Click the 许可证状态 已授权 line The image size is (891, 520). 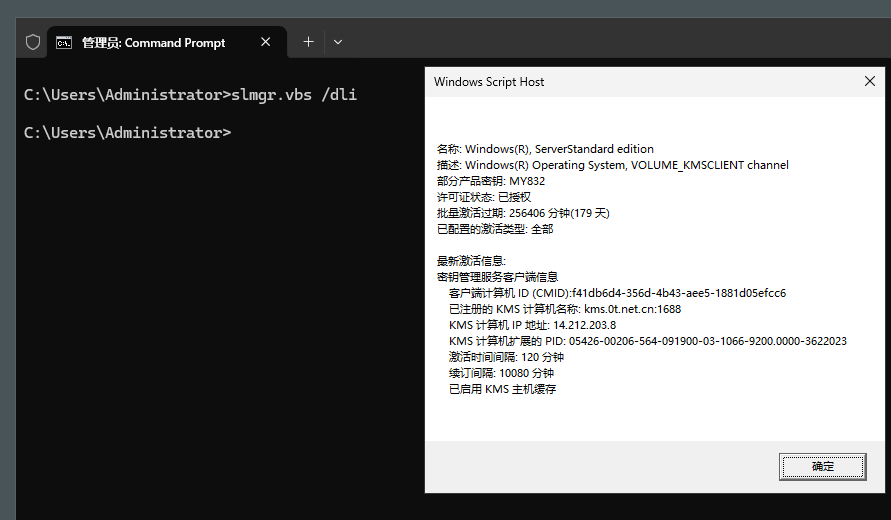click(x=484, y=197)
